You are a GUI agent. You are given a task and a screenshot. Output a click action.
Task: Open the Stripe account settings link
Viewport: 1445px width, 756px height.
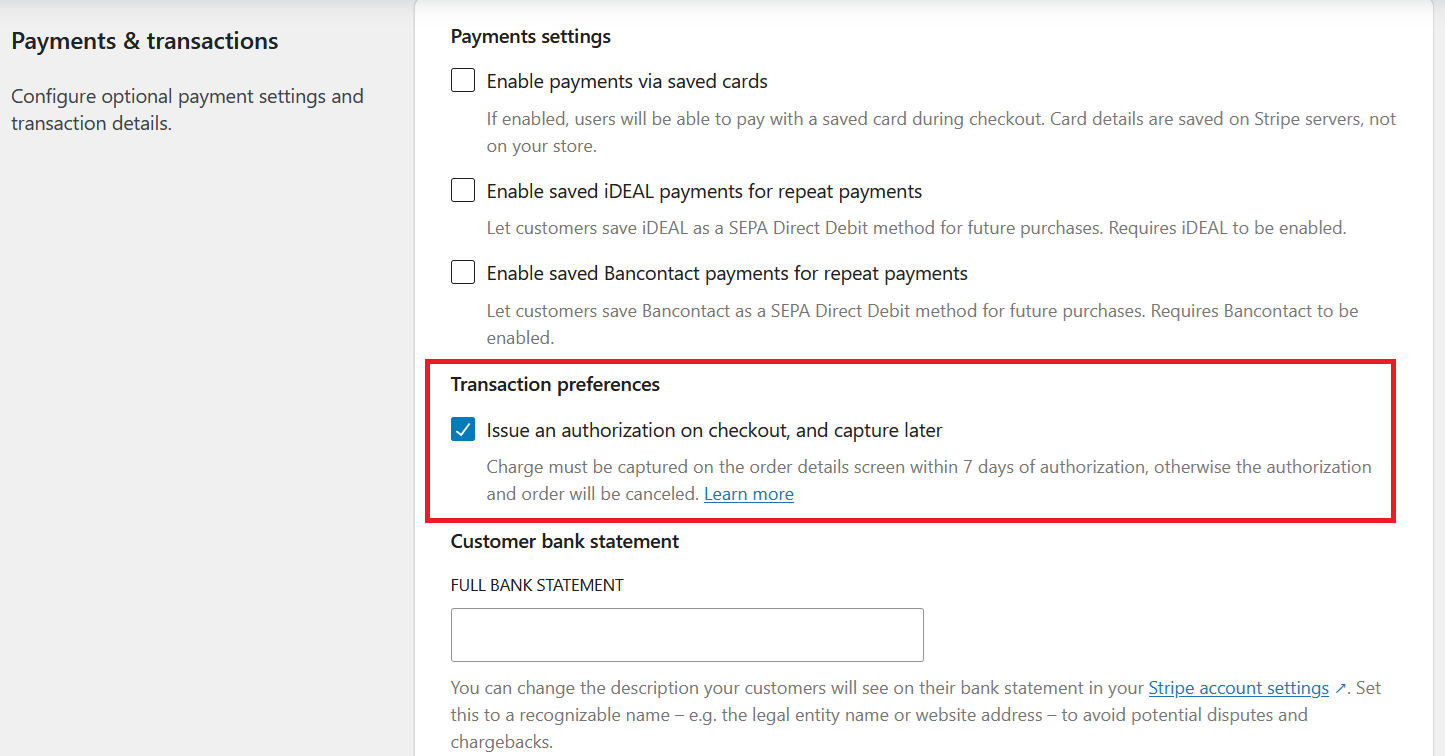coord(1238,688)
